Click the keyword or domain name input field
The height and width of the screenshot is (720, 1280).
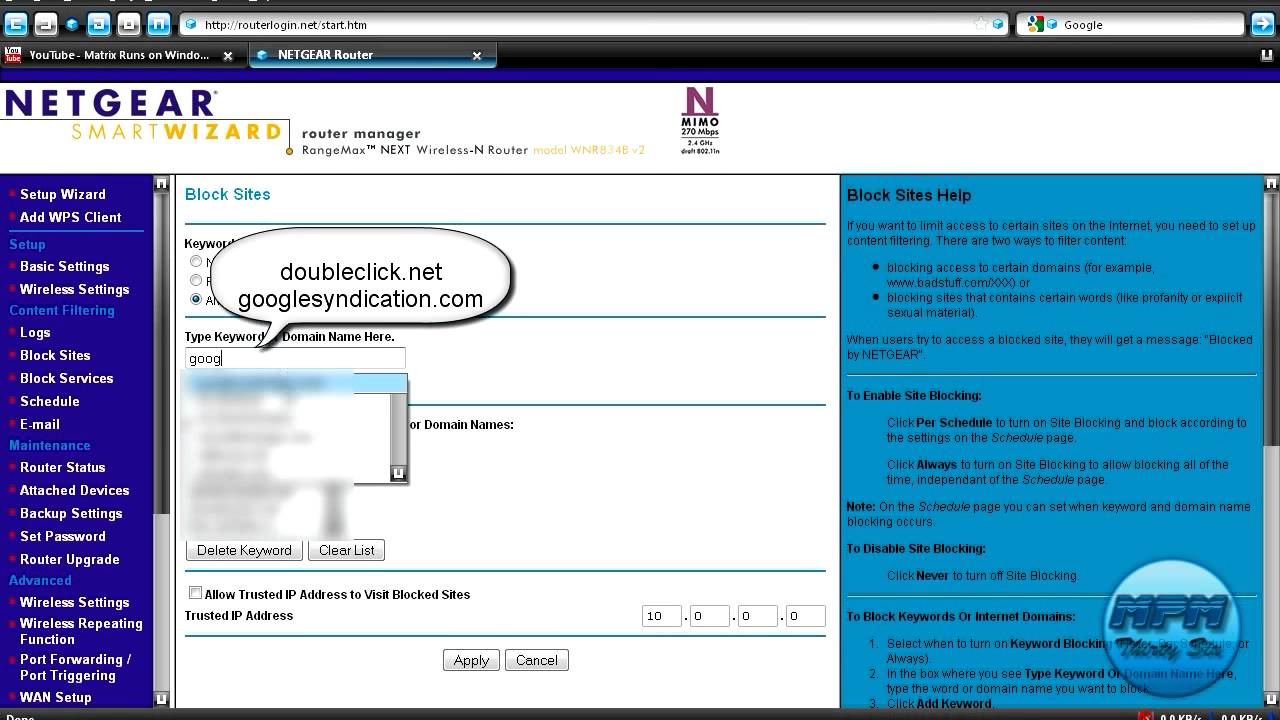pos(295,358)
